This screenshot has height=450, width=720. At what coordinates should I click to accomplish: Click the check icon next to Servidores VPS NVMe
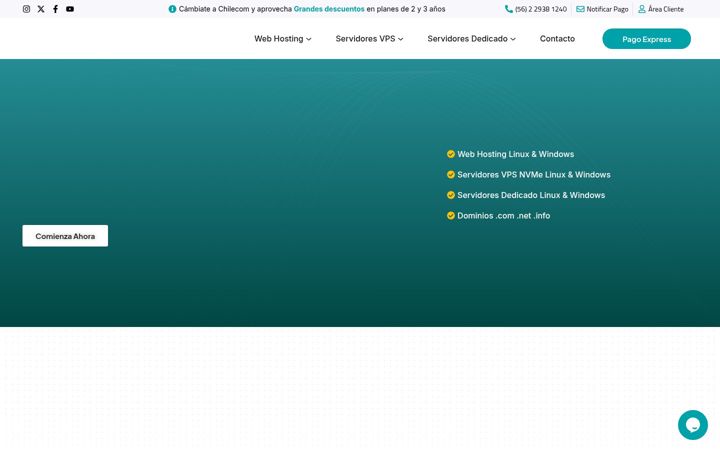[x=451, y=174]
